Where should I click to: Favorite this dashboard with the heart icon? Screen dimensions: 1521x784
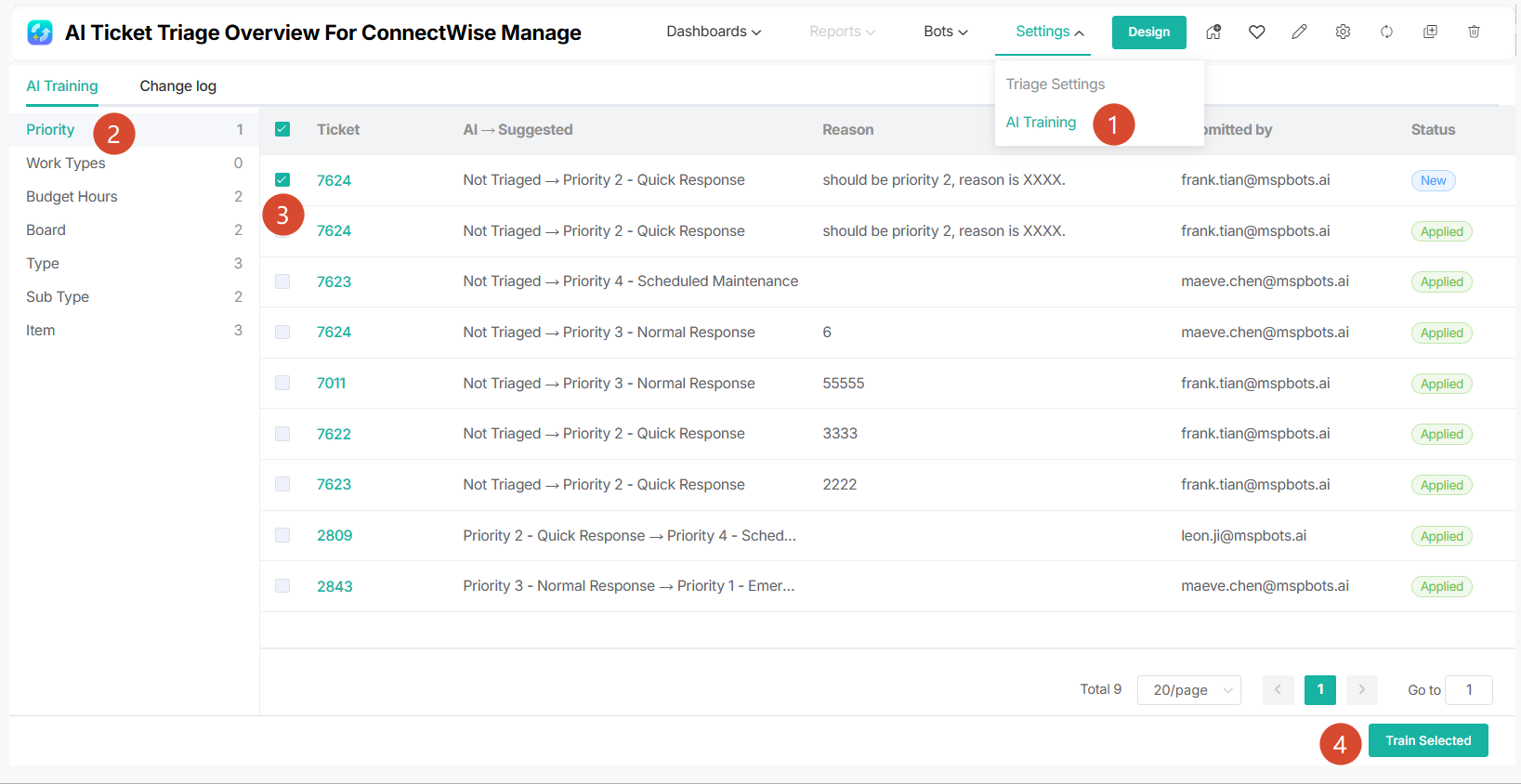click(x=1256, y=32)
